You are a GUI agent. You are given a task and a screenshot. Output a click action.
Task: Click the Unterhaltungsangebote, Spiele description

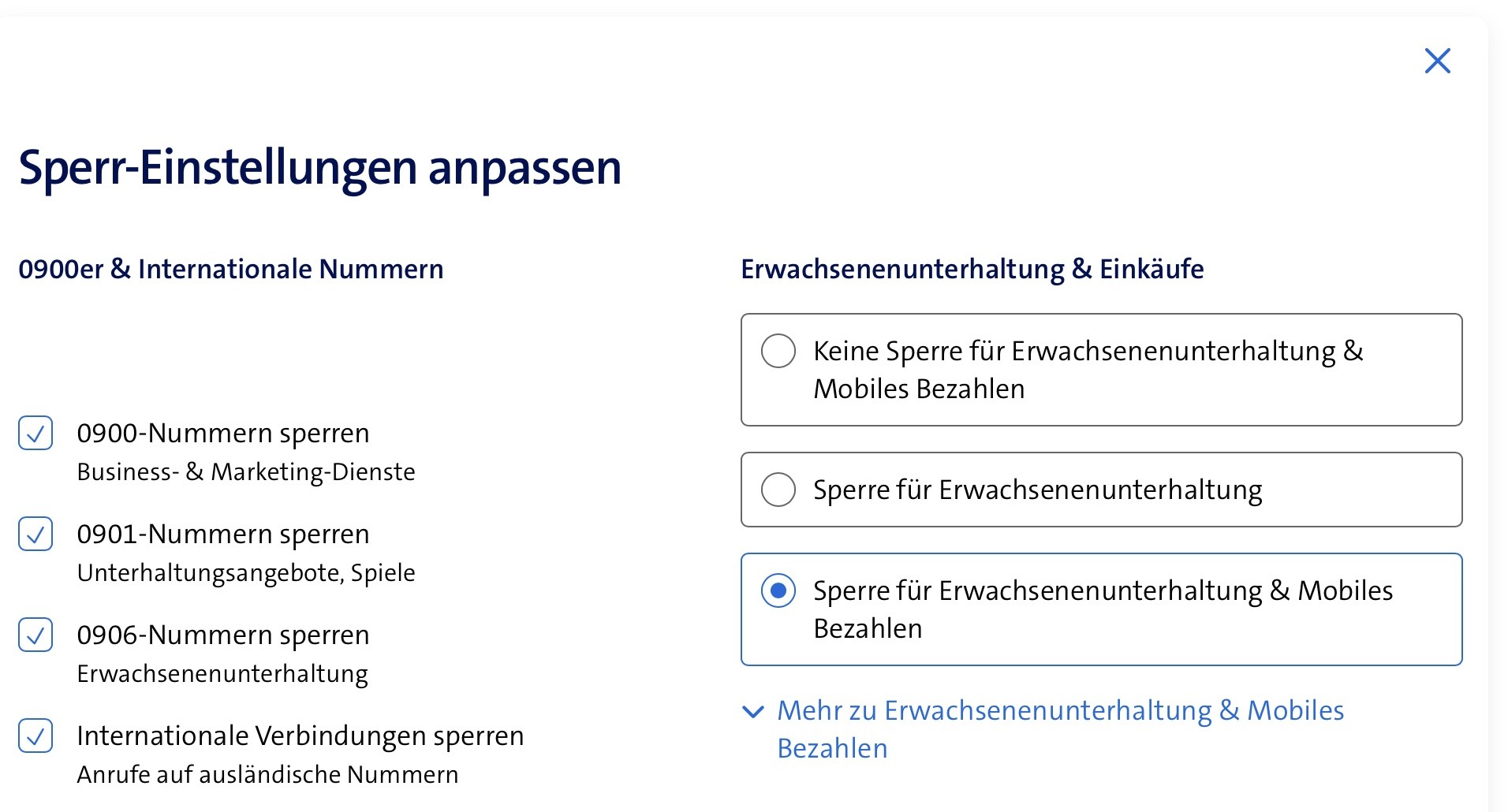pos(246,572)
